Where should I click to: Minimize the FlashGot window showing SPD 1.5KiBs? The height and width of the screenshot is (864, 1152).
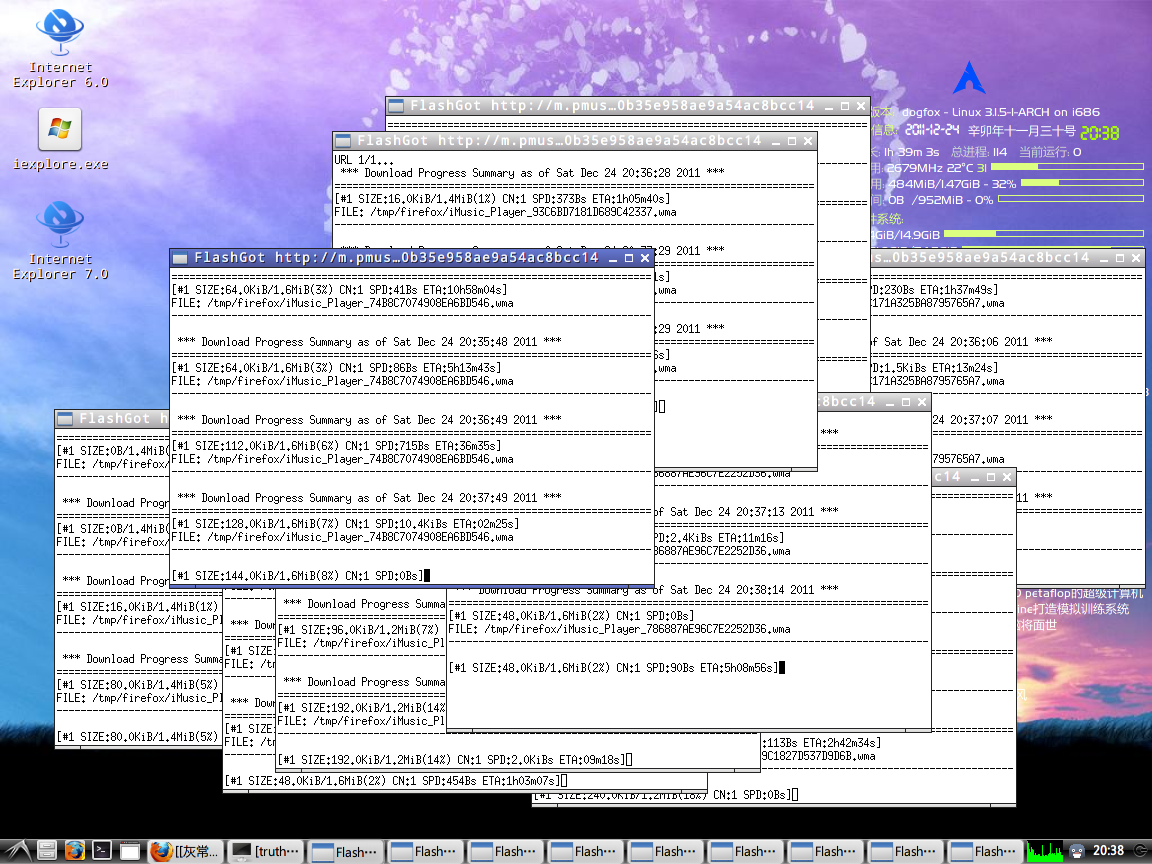pyautogui.click(x=1104, y=259)
